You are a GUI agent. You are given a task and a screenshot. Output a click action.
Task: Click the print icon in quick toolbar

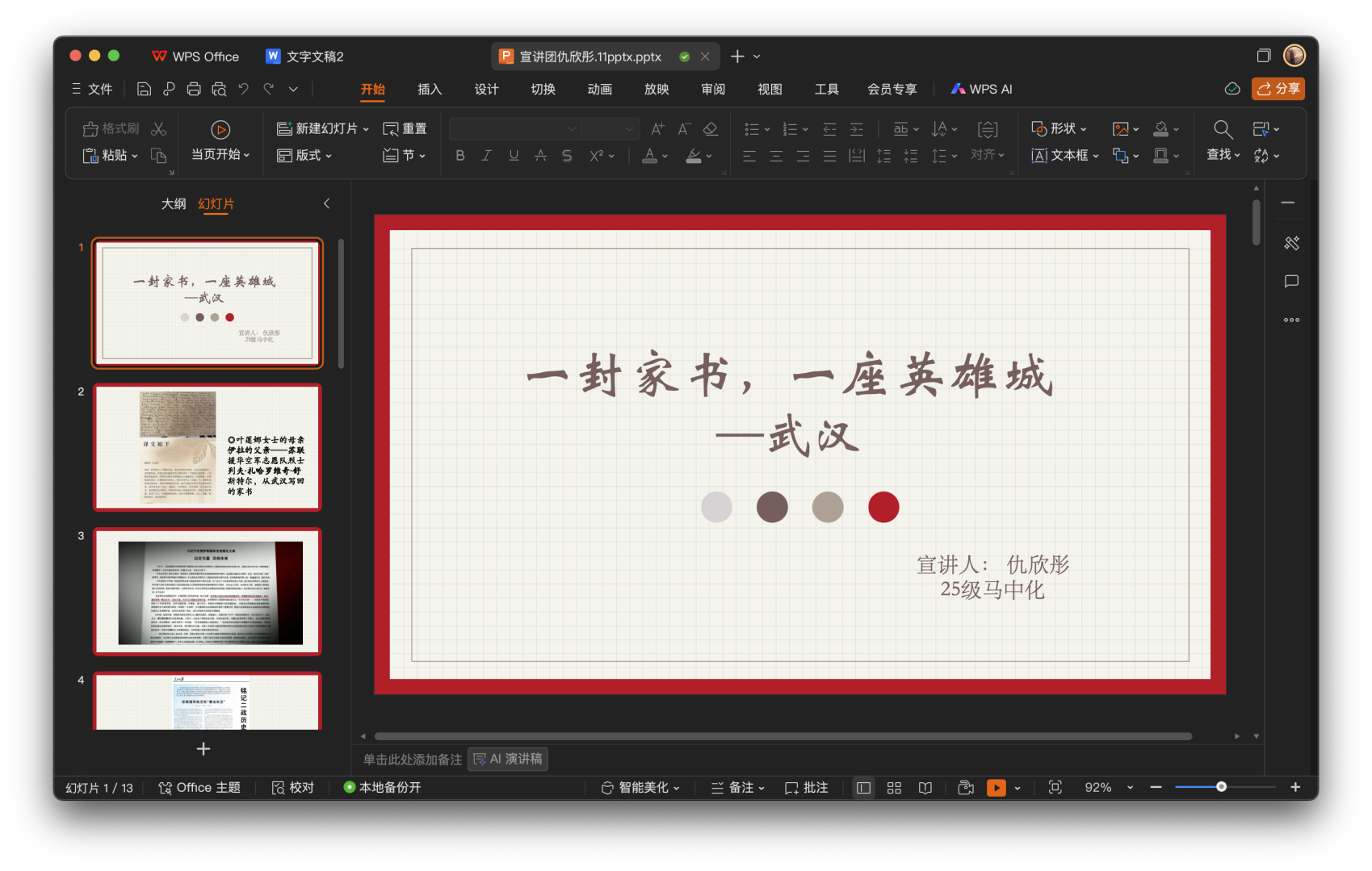[x=194, y=89]
